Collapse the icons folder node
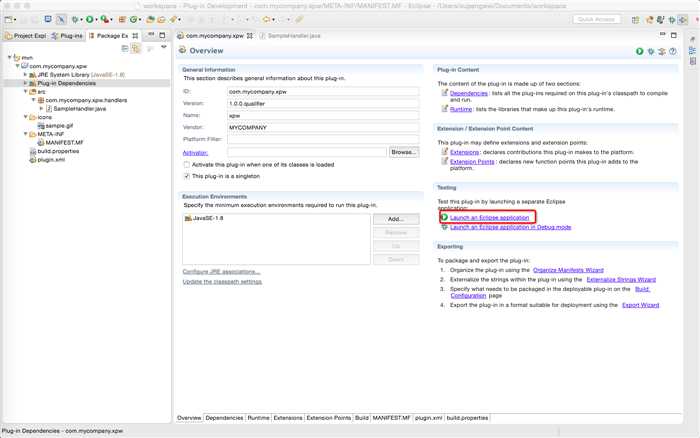 (x=25, y=117)
